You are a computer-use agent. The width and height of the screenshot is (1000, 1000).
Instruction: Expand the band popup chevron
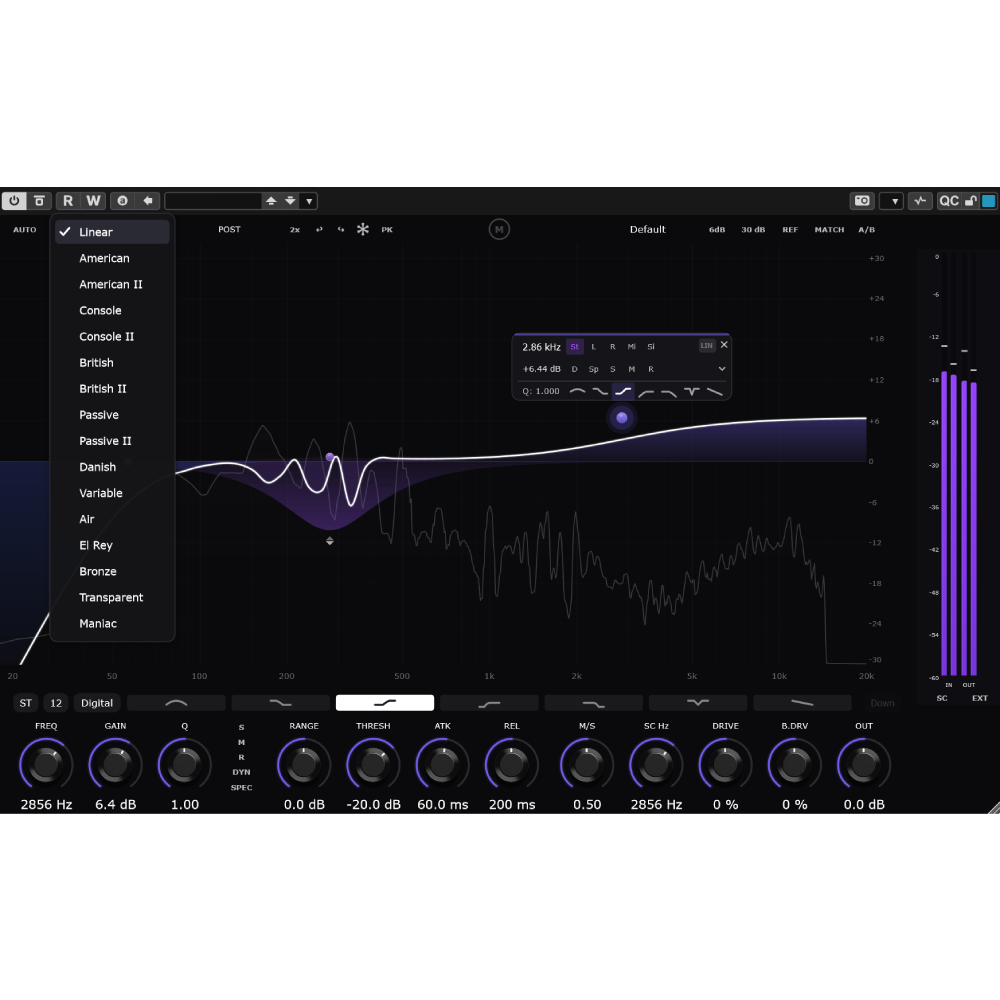(722, 369)
